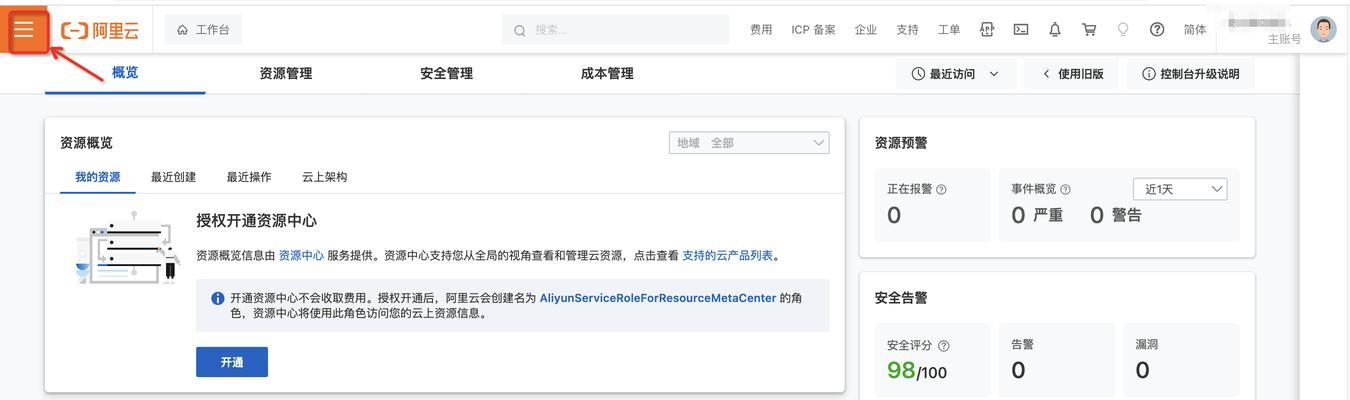Open the 资源中心 link

tap(301, 255)
